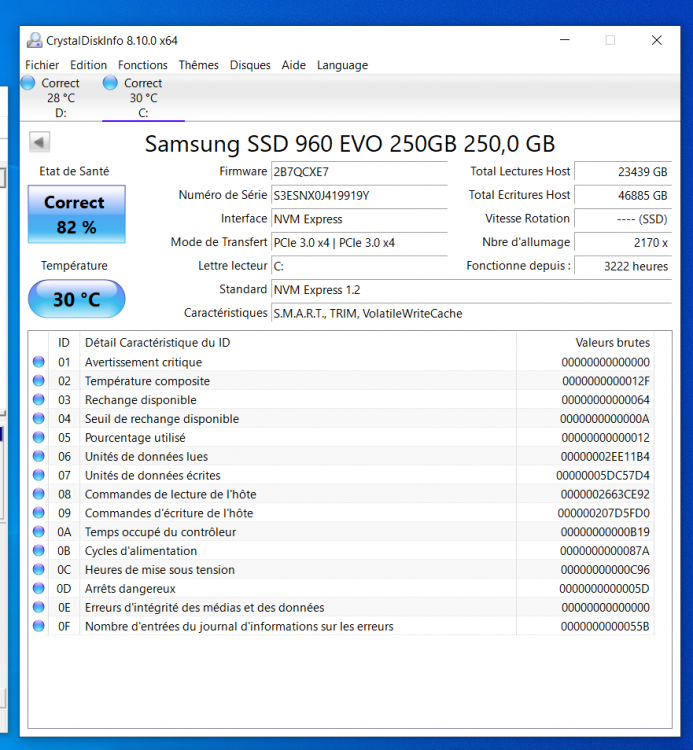Select the D: drive status orb
693x750 pixels.
(x=28, y=83)
